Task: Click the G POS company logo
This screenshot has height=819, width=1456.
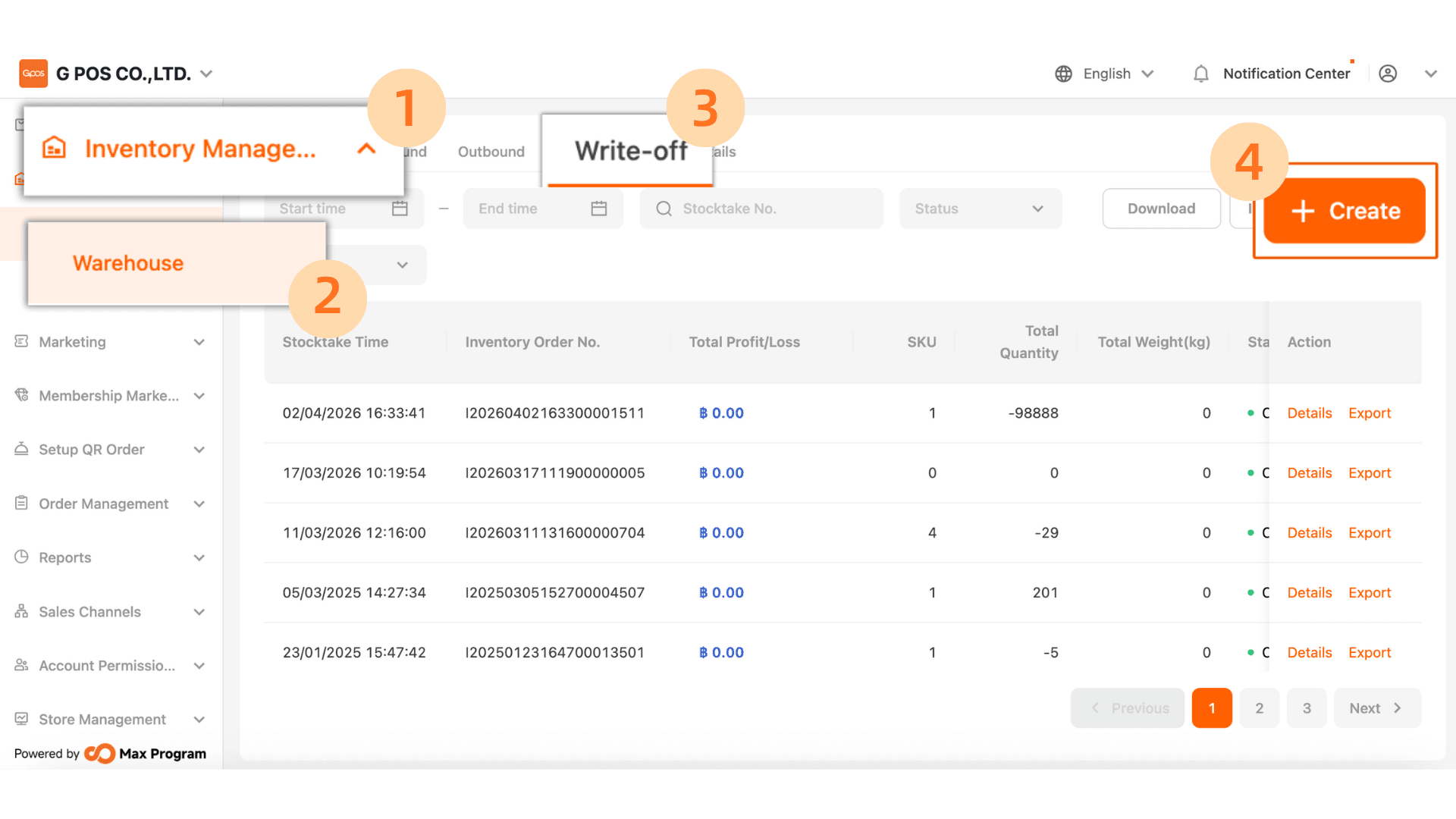Action: [33, 74]
